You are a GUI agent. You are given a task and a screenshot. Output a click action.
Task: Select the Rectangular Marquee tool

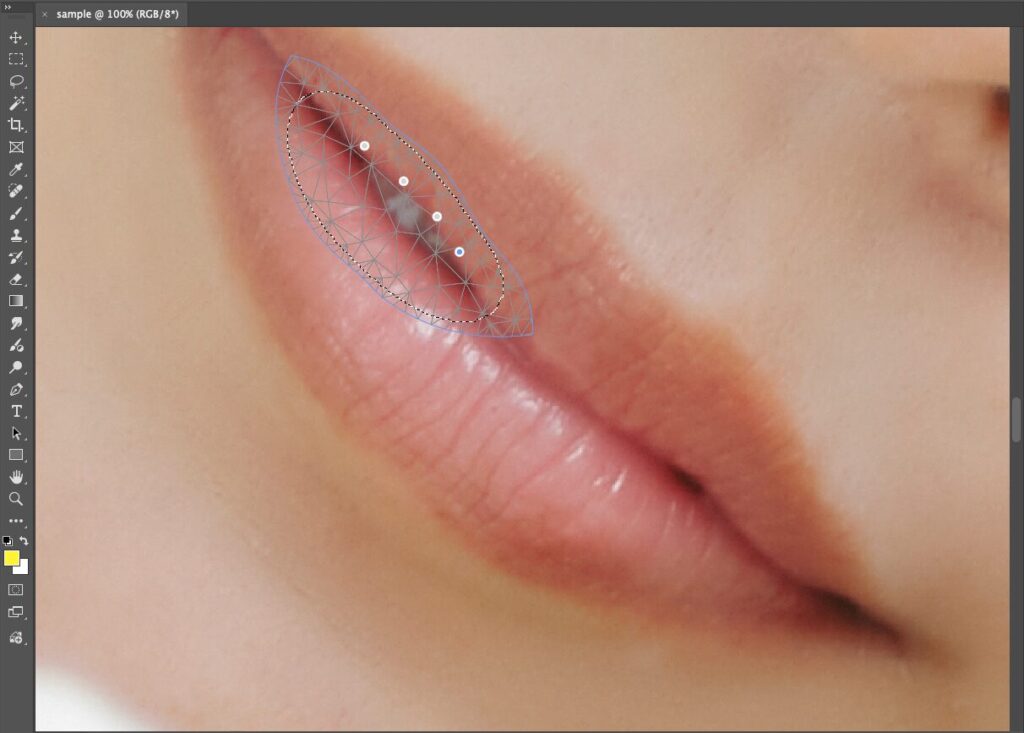(16, 59)
